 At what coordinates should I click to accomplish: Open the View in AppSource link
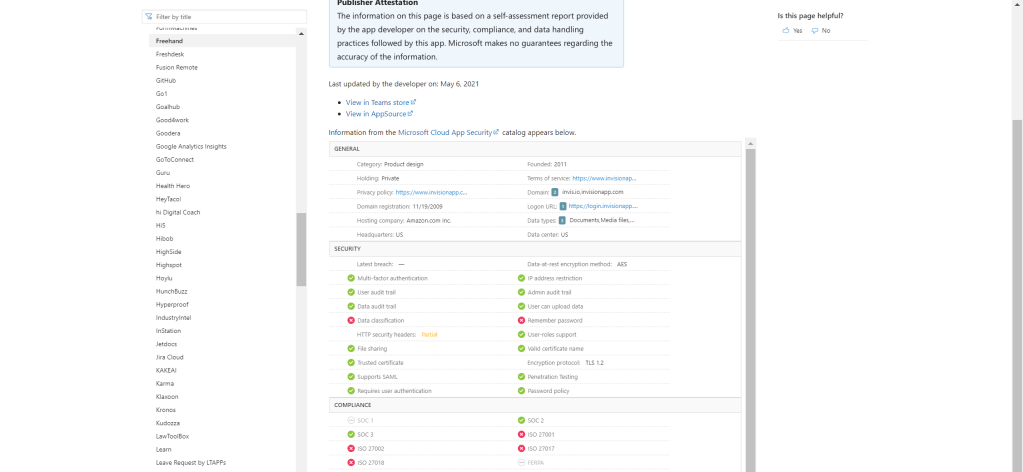tap(379, 114)
